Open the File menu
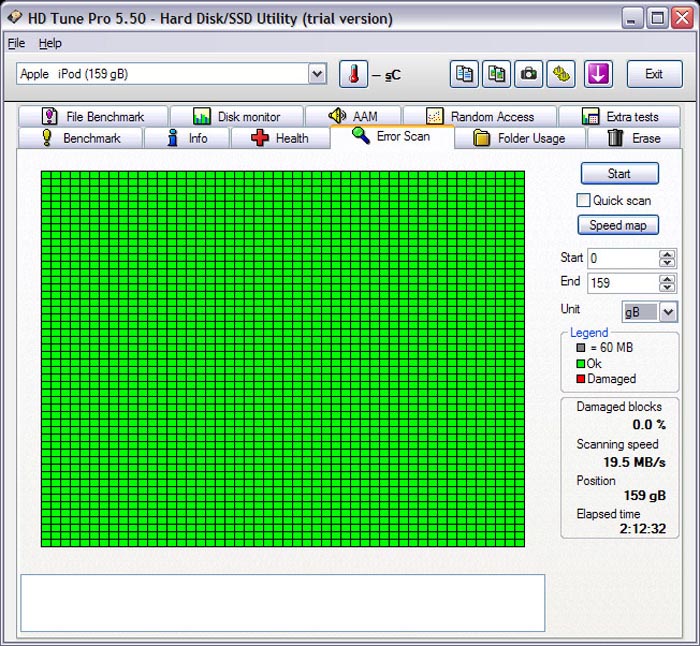 pyautogui.click(x=16, y=43)
